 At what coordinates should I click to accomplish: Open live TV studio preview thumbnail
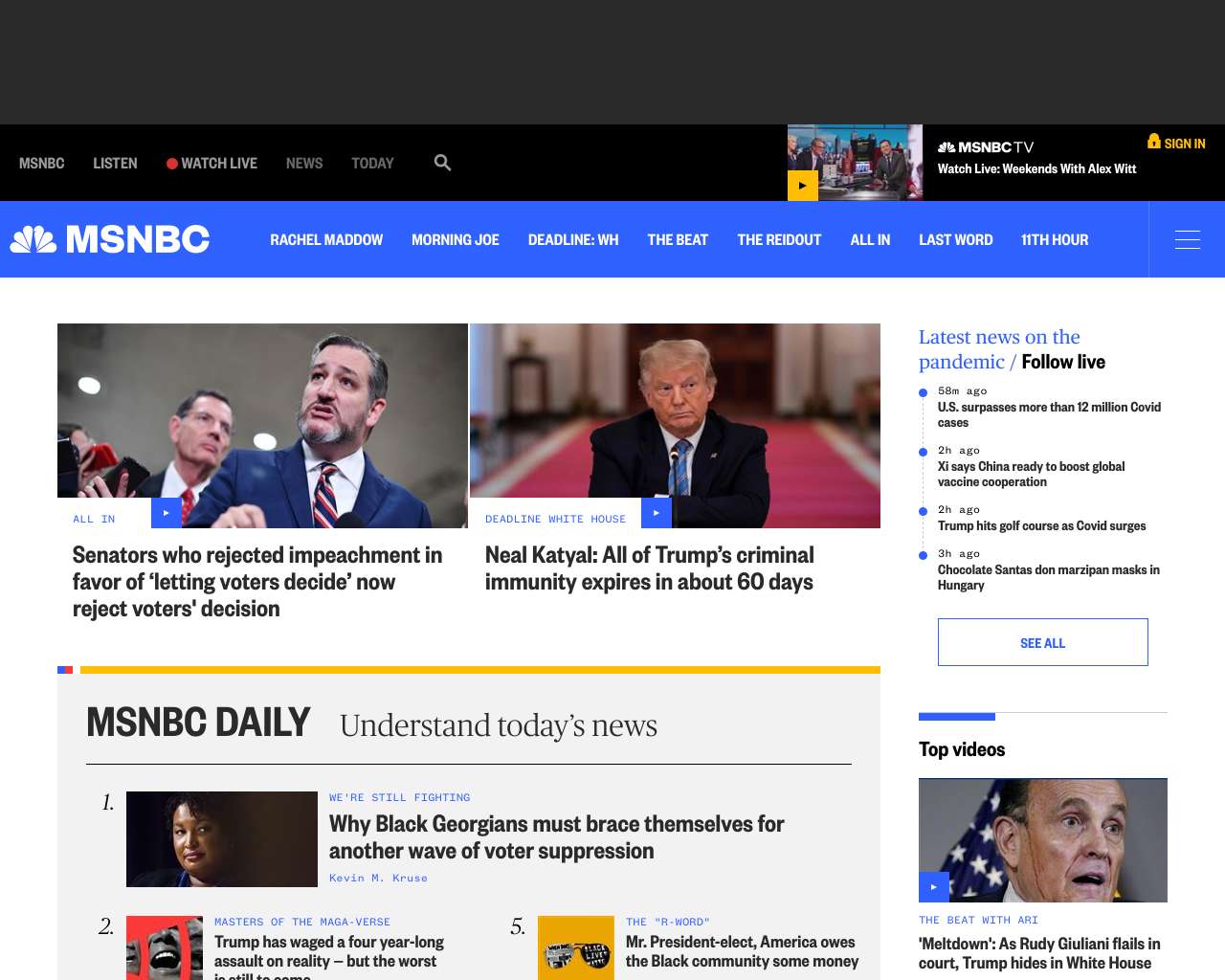point(856,162)
